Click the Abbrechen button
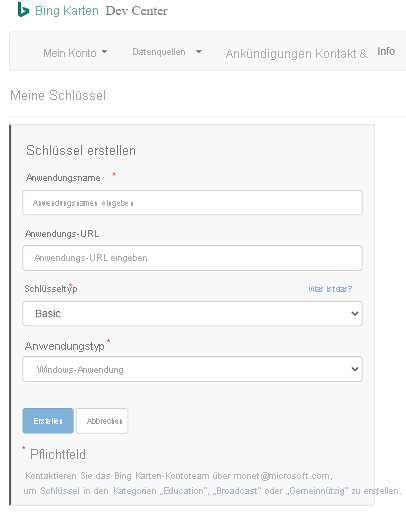This screenshot has height=516, width=406. click(x=102, y=421)
